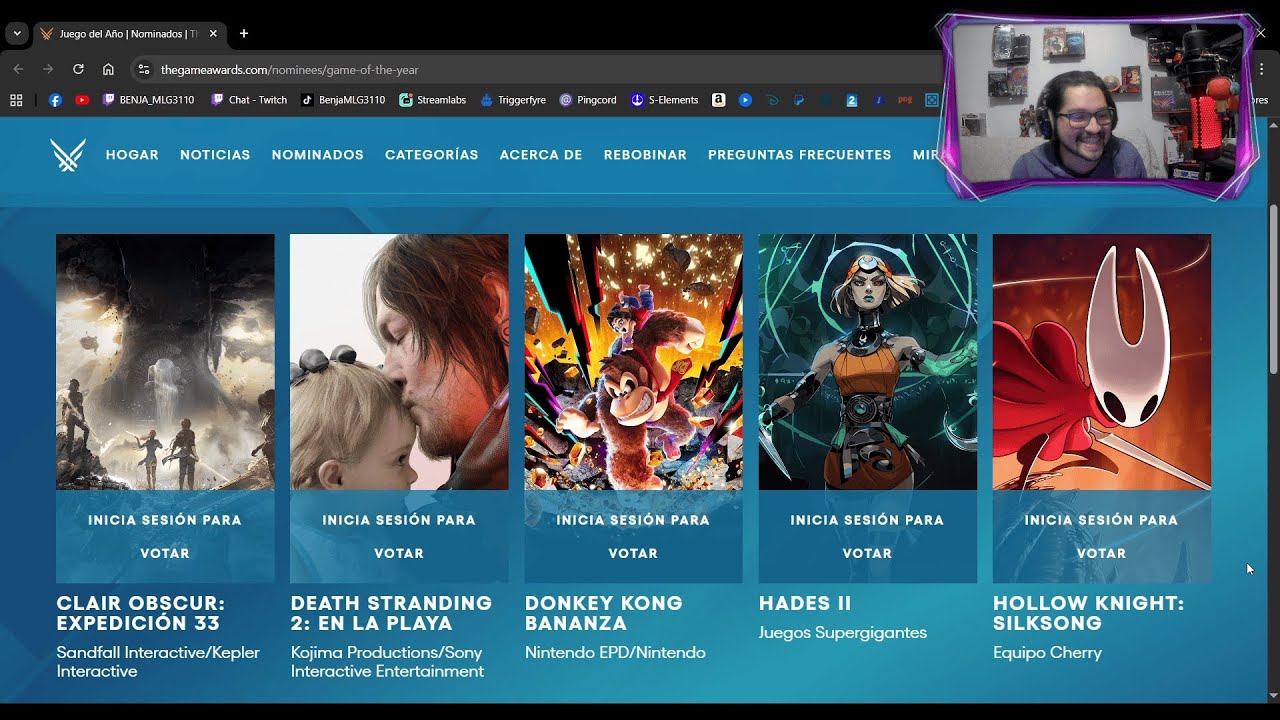Open the Pingcord bookmark
The image size is (1280, 720).
(x=588, y=100)
